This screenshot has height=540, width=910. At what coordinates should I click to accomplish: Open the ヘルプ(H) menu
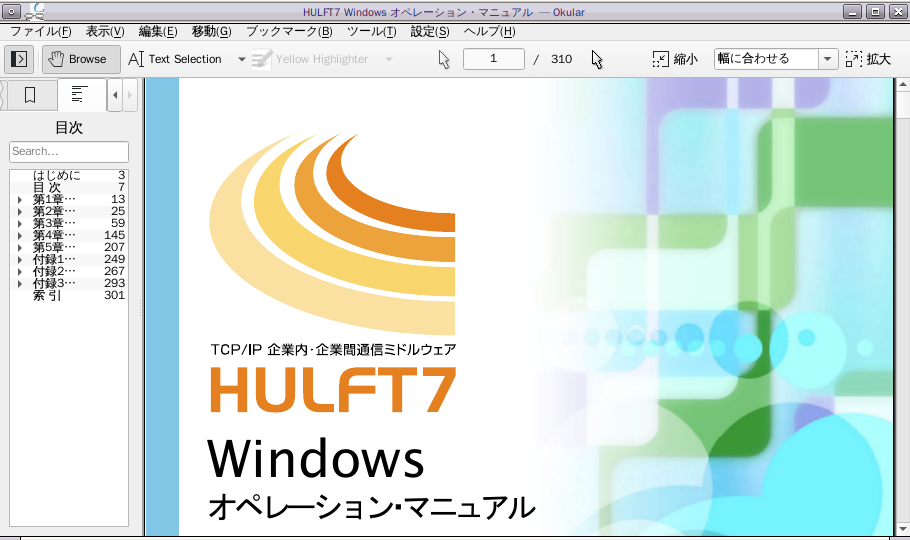click(489, 31)
